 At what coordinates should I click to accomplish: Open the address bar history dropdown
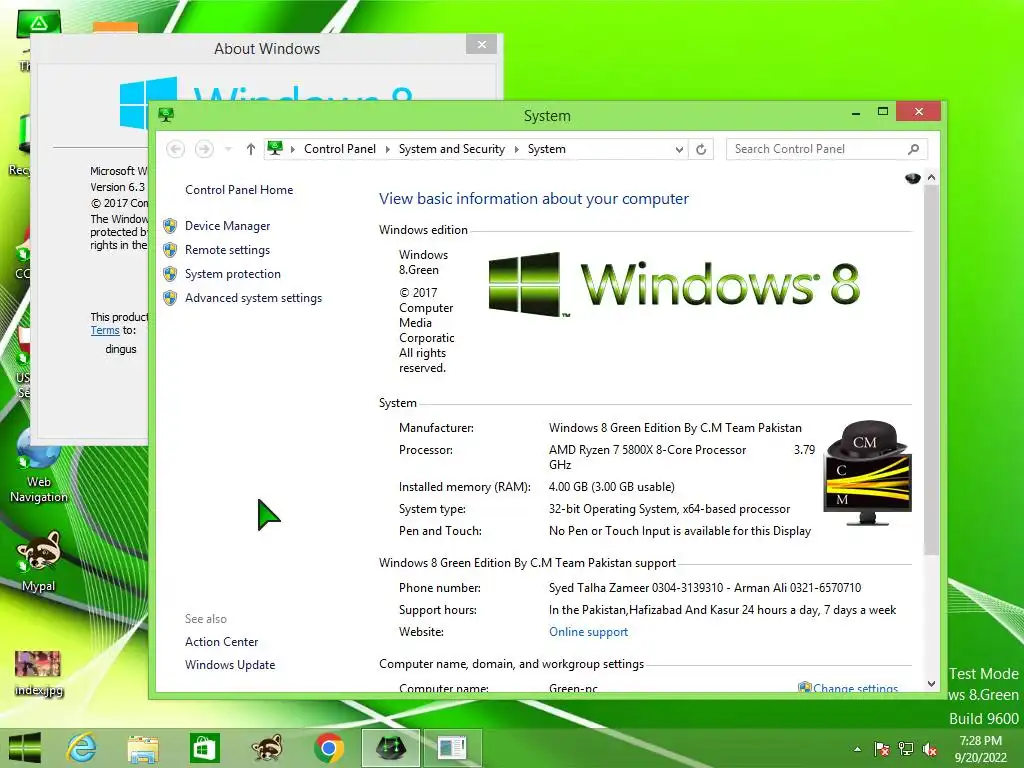679,150
